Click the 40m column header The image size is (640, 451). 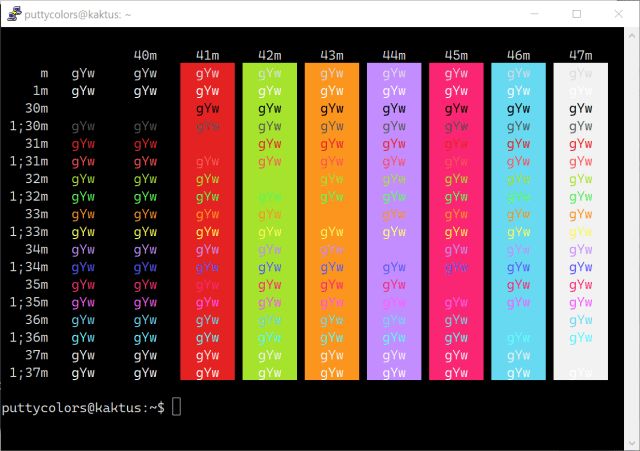click(145, 55)
